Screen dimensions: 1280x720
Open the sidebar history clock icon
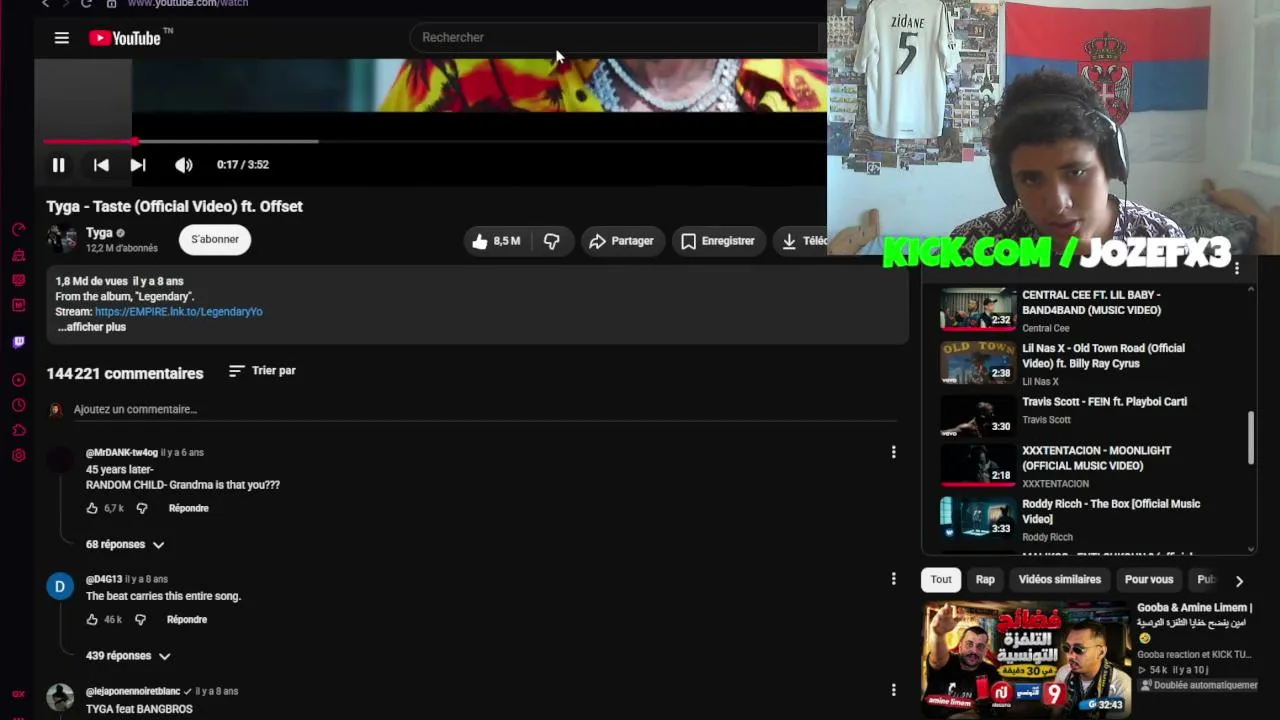[x=18, y=406]
